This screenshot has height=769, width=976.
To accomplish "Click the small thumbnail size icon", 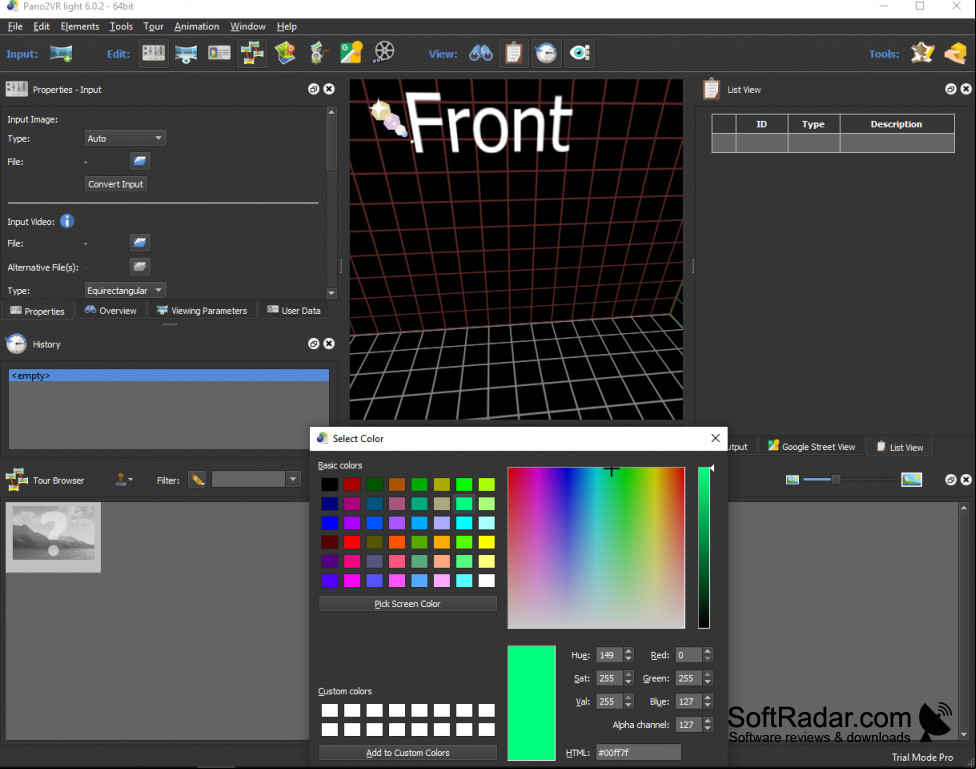I will coord(792,479).
